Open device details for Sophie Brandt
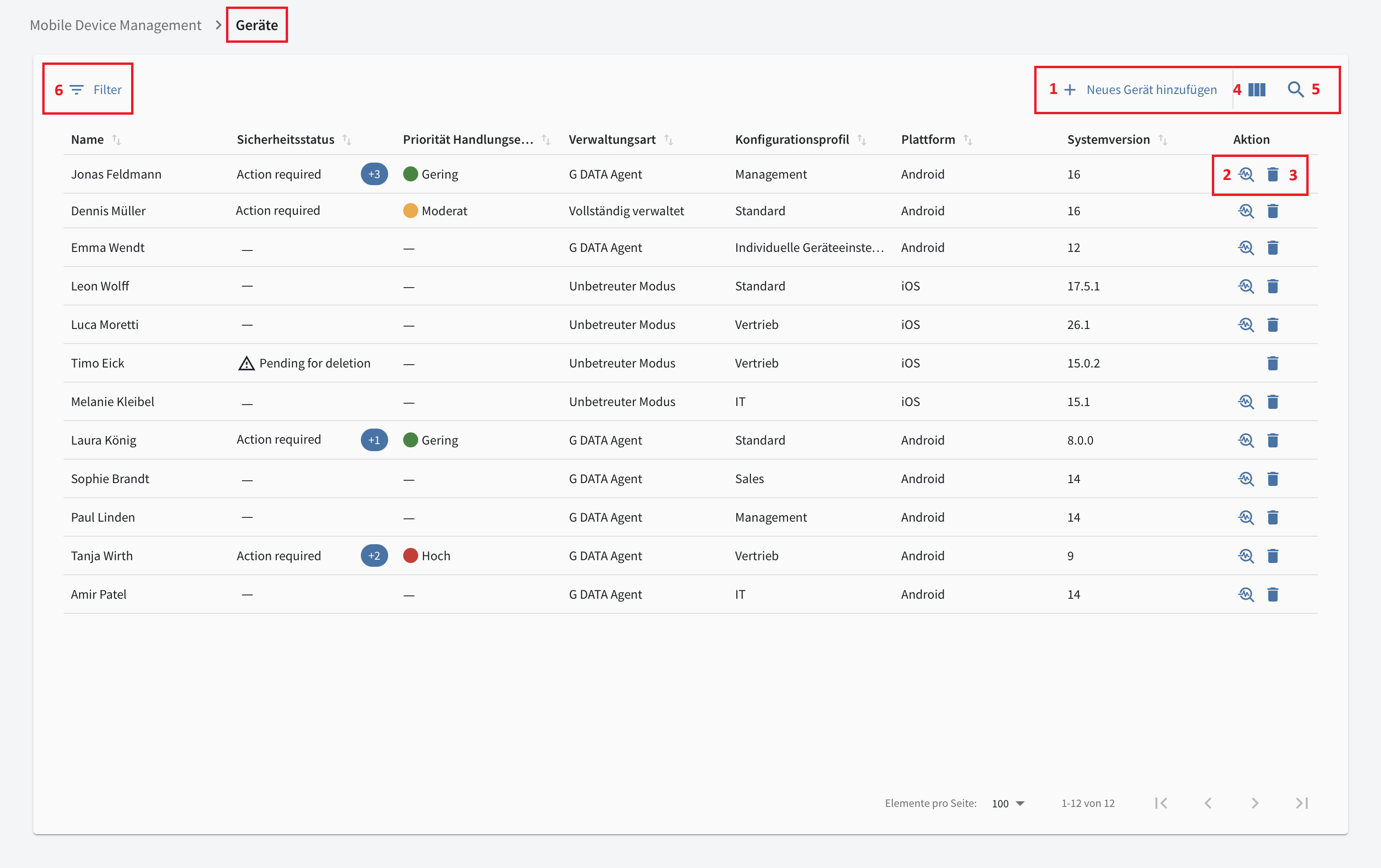This screenshot has width=1381, height=868. (x=1246, y=478)
